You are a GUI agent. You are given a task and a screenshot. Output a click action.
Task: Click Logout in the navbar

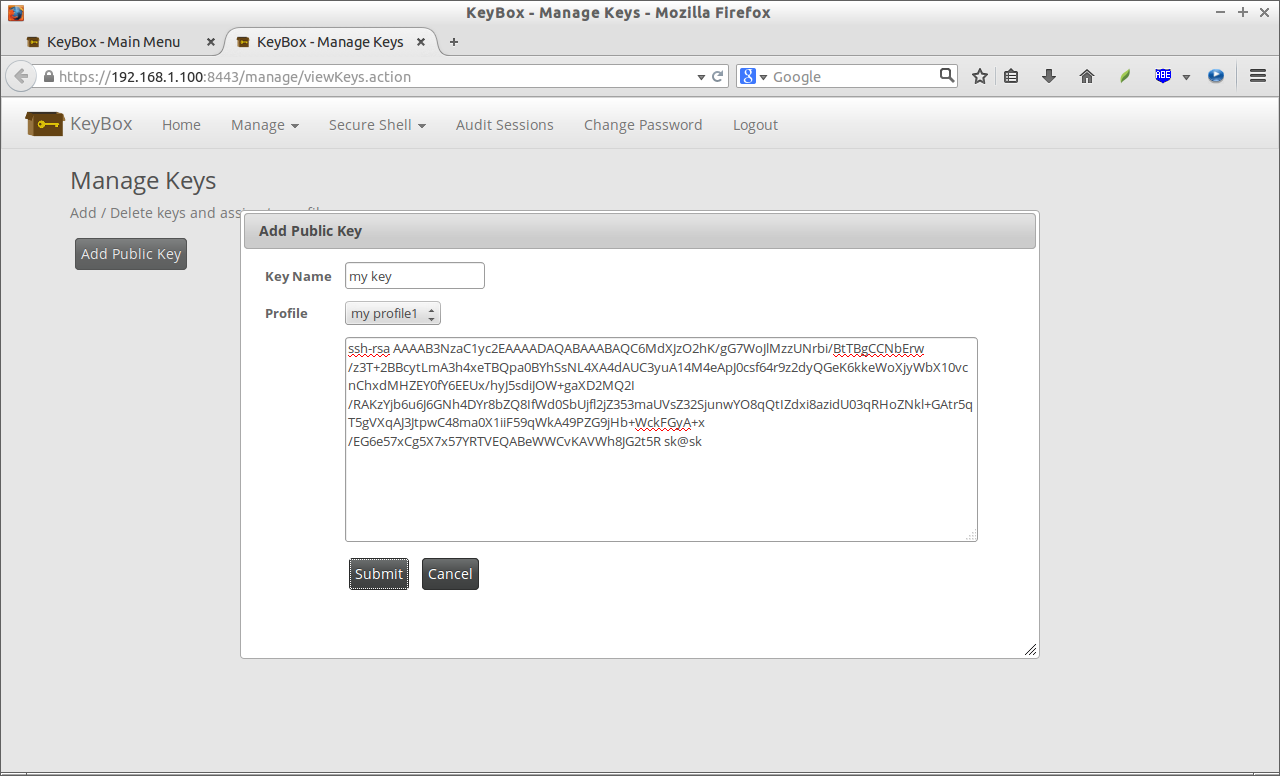coord(755,125)
